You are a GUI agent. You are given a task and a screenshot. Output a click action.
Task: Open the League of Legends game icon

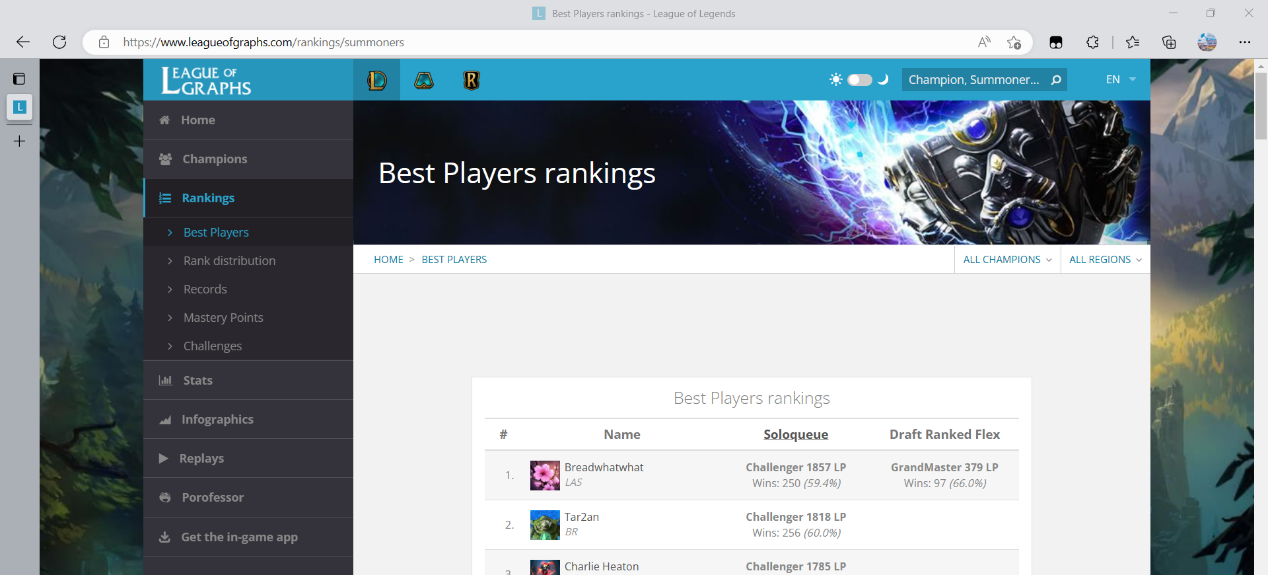tap(376, 80)
